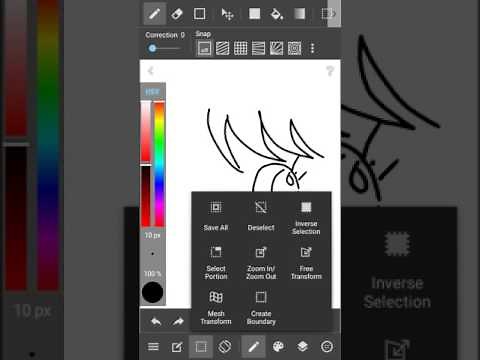This screenshot has height=360, width=480.
Task: Open snap options three-dot menu
Action: (312, 49)
